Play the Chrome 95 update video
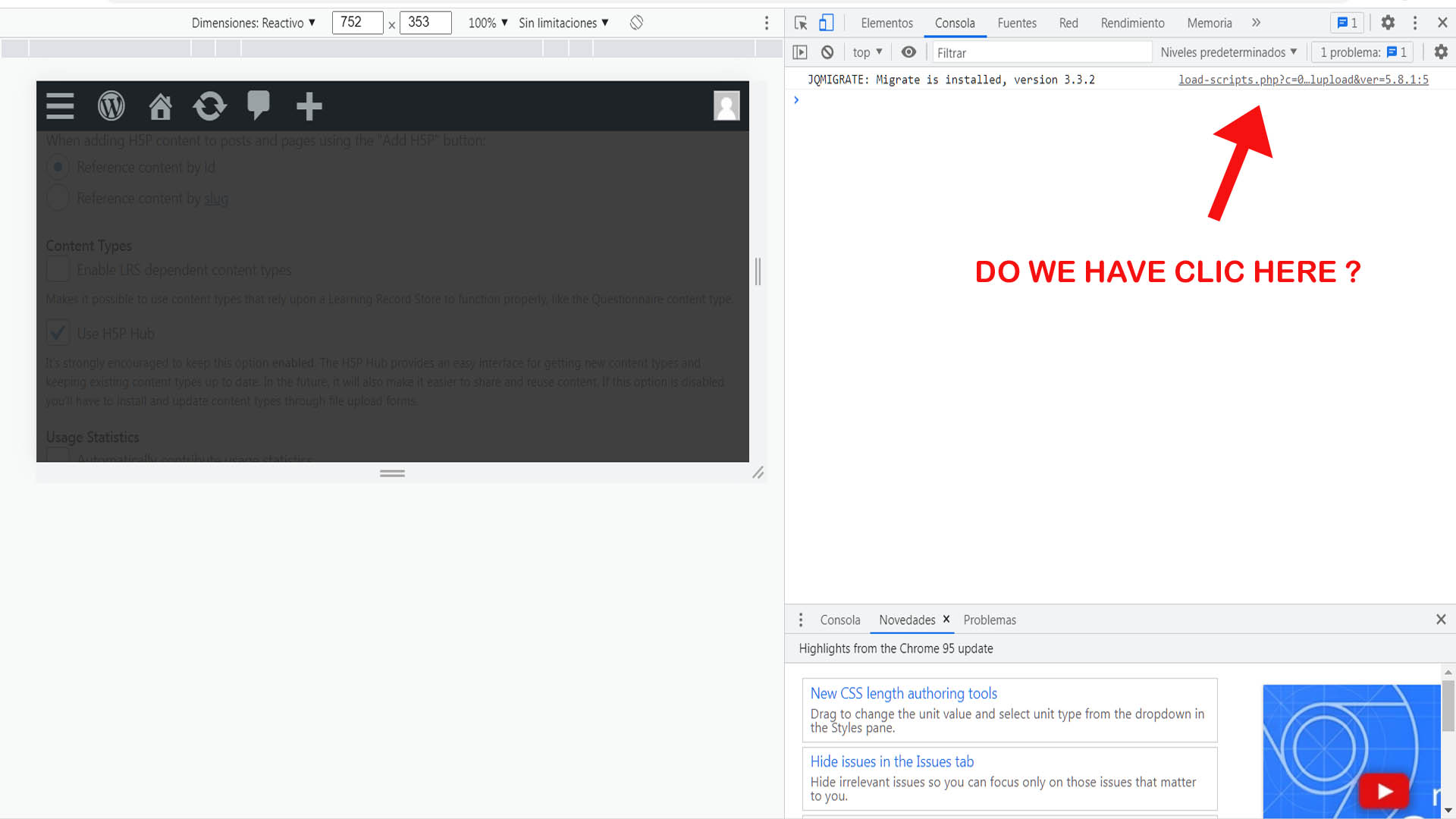Viewport: 1456px width, 819px height. tap(1385, 791)
